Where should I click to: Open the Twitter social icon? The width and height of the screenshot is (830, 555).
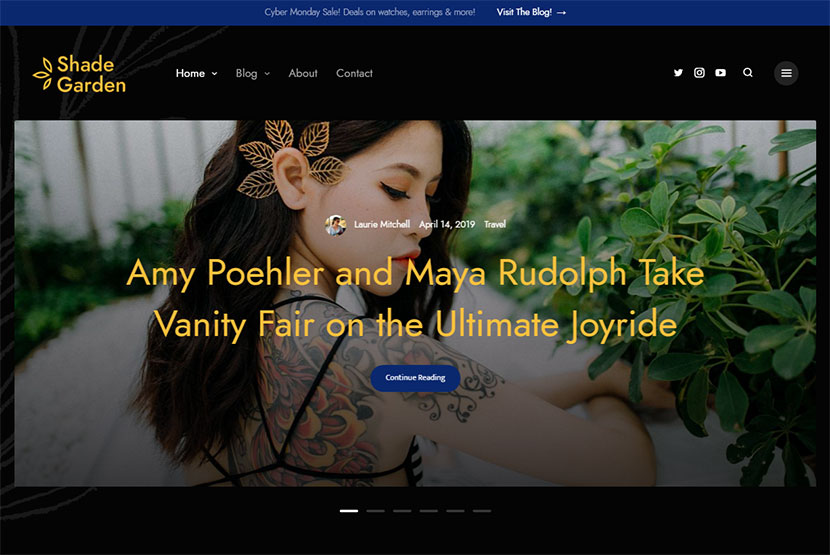pos(678,73)
